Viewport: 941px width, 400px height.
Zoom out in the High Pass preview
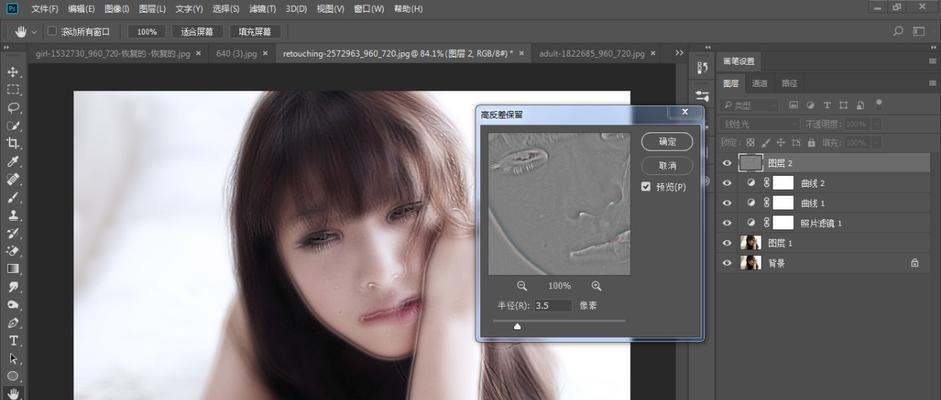[x=522, y=286]
